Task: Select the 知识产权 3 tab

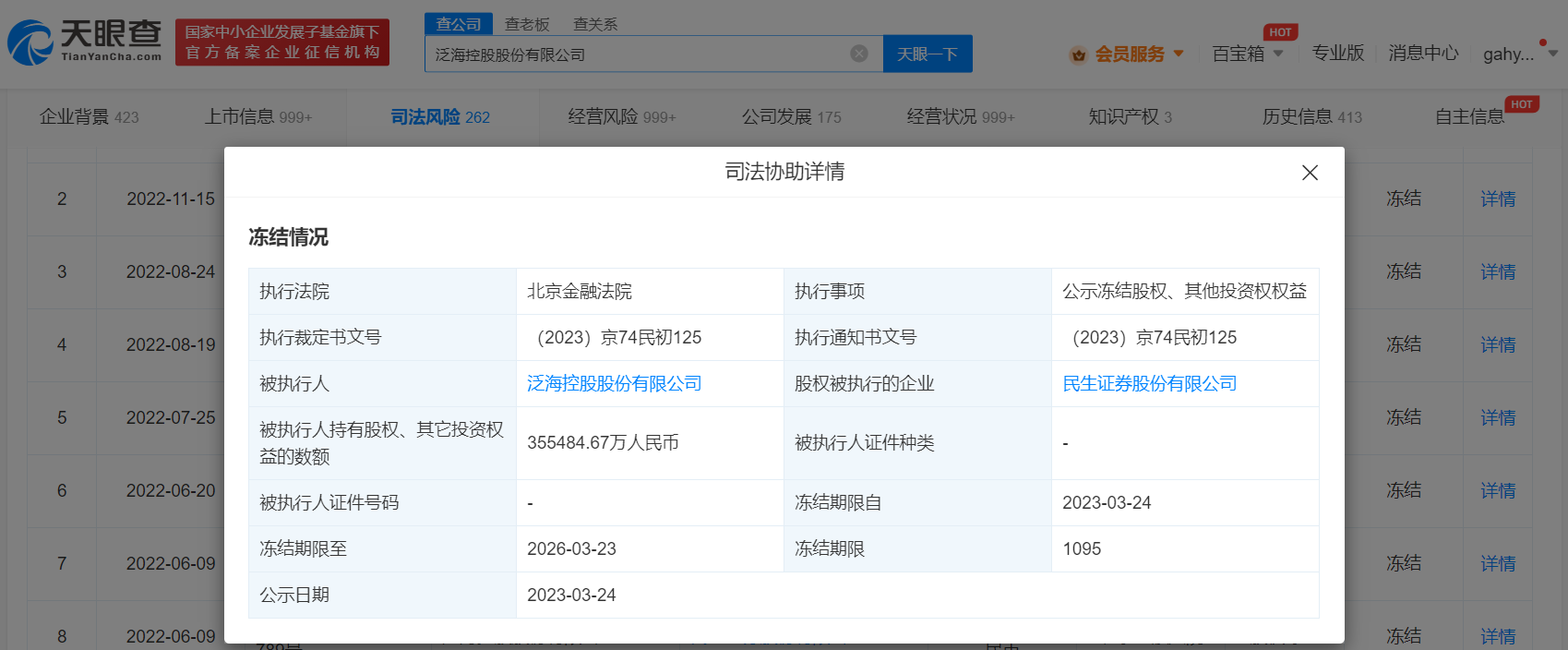Action: [x=1131, y=117]
